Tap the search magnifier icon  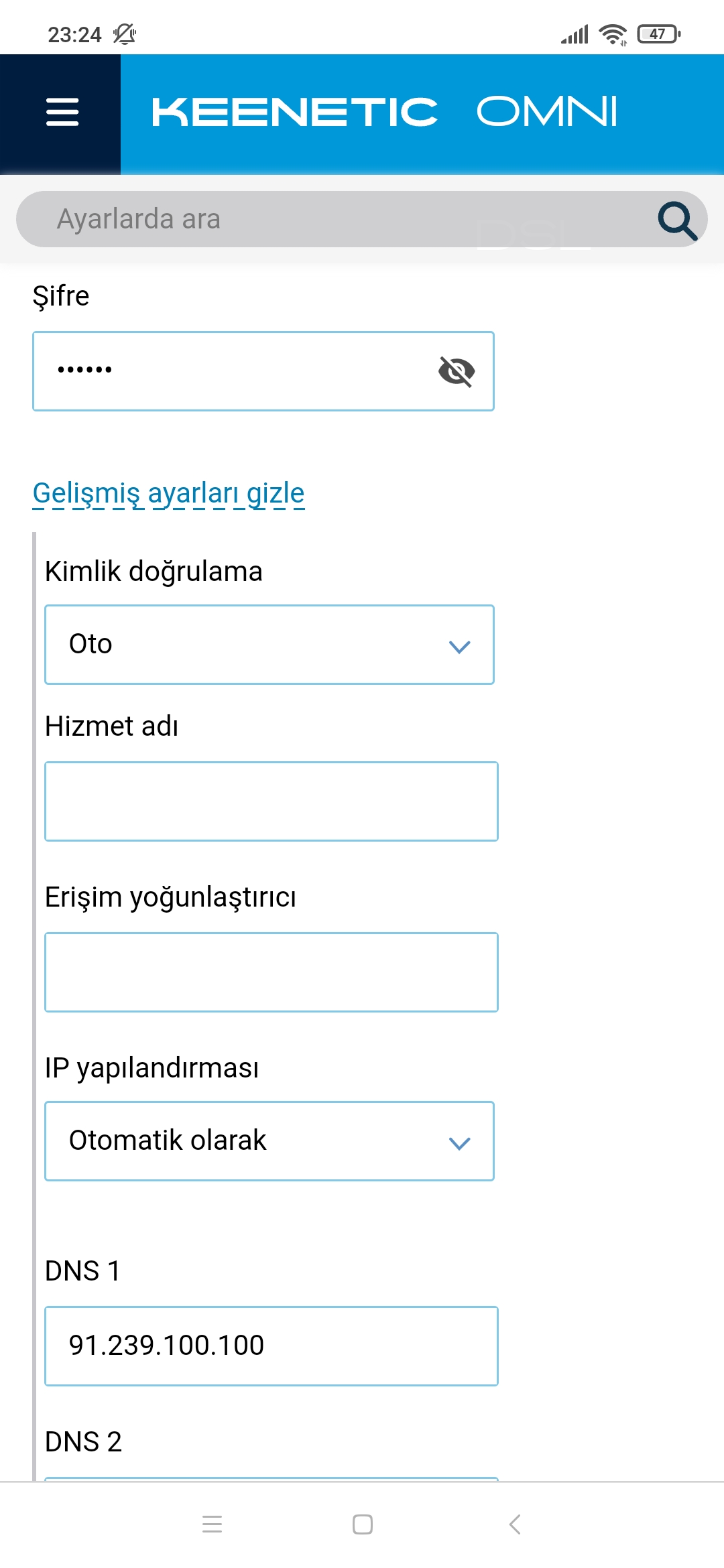click(x=677, y=220)
